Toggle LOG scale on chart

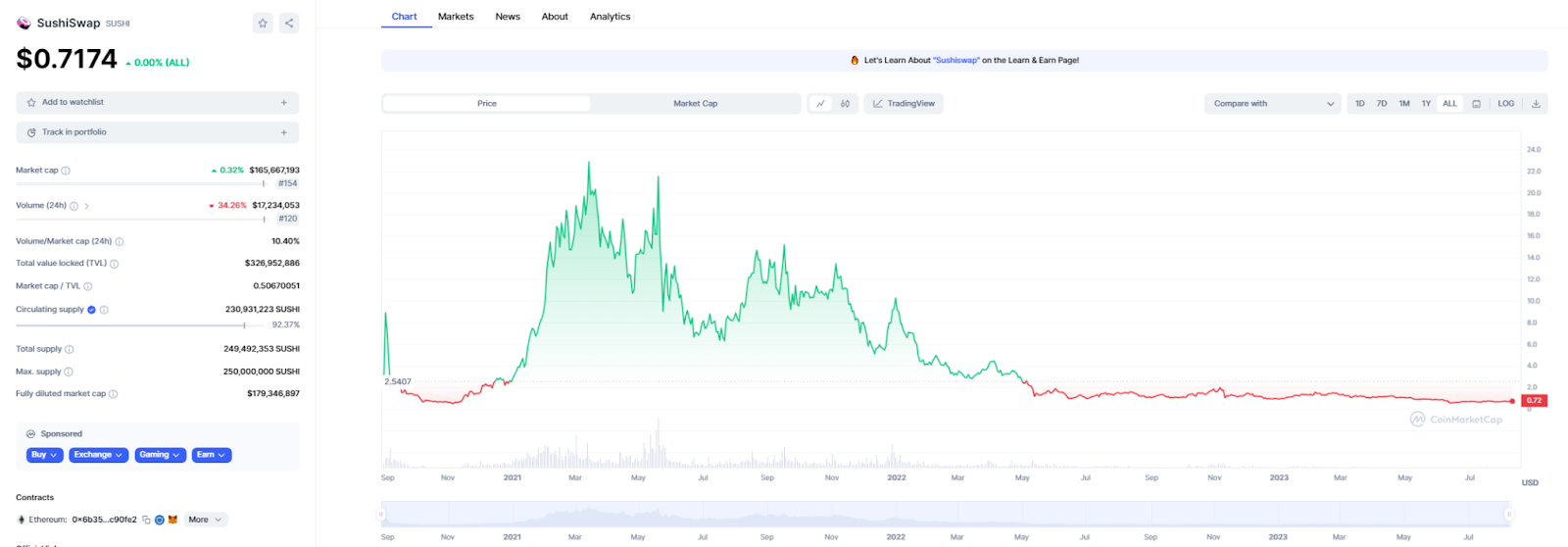click(x=1506, y=104)
